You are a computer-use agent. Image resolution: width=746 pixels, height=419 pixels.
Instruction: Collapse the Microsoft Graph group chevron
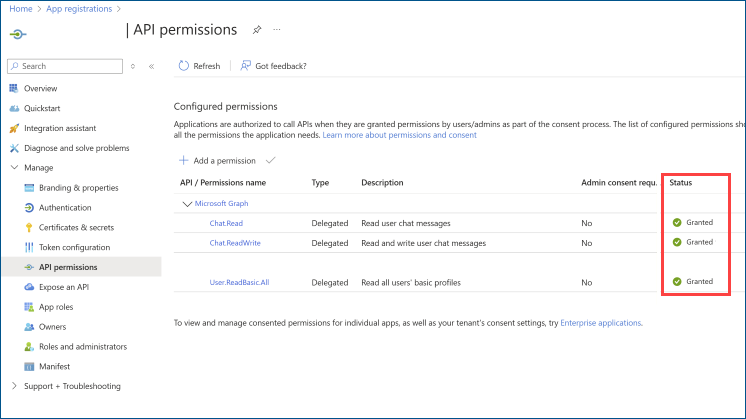(x=187, y=204)
